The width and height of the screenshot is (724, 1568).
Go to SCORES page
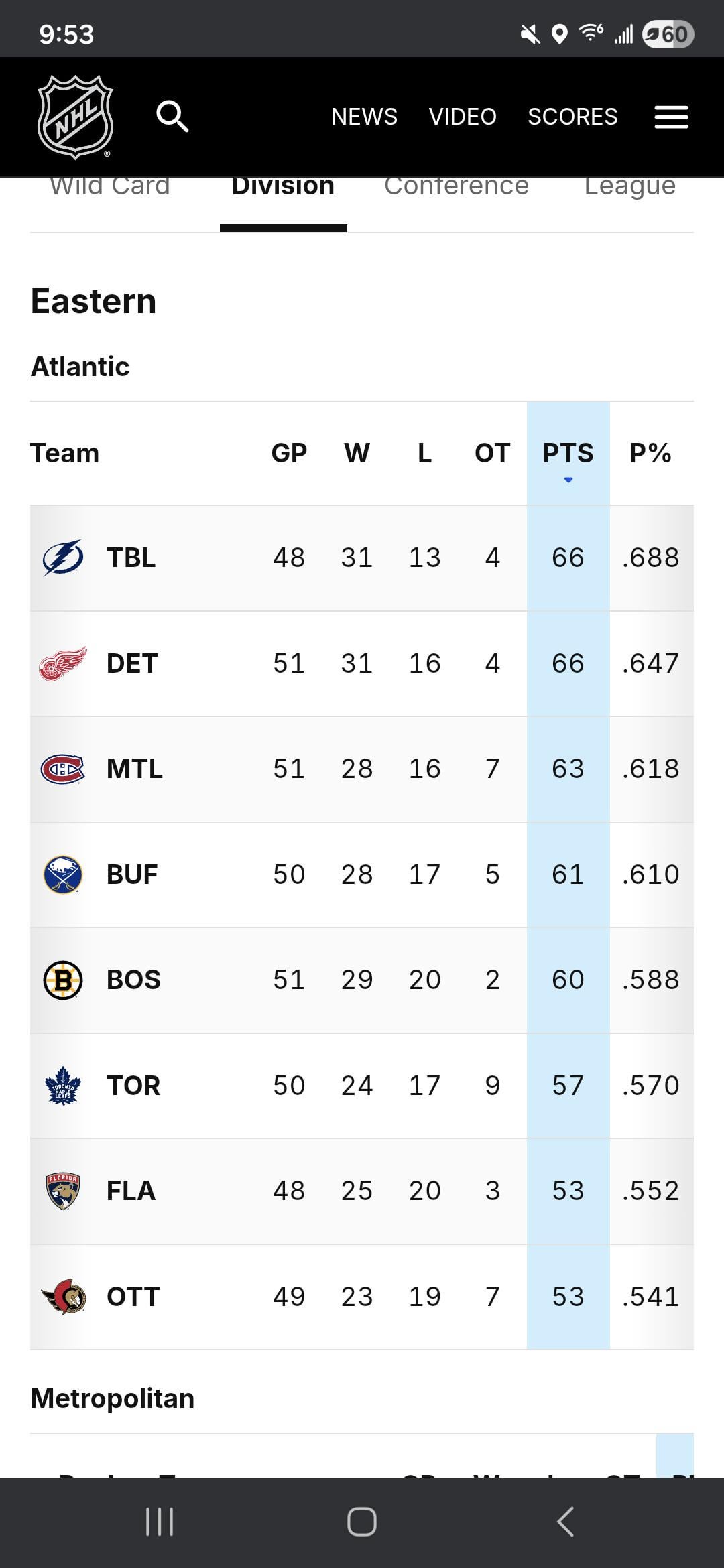tap(572, 117)
